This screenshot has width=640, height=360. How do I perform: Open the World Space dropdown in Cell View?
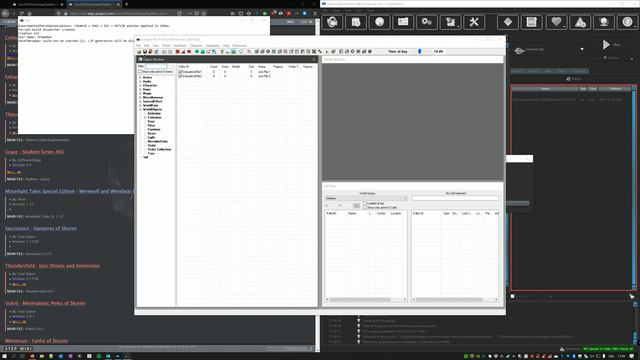coord(366,198)
